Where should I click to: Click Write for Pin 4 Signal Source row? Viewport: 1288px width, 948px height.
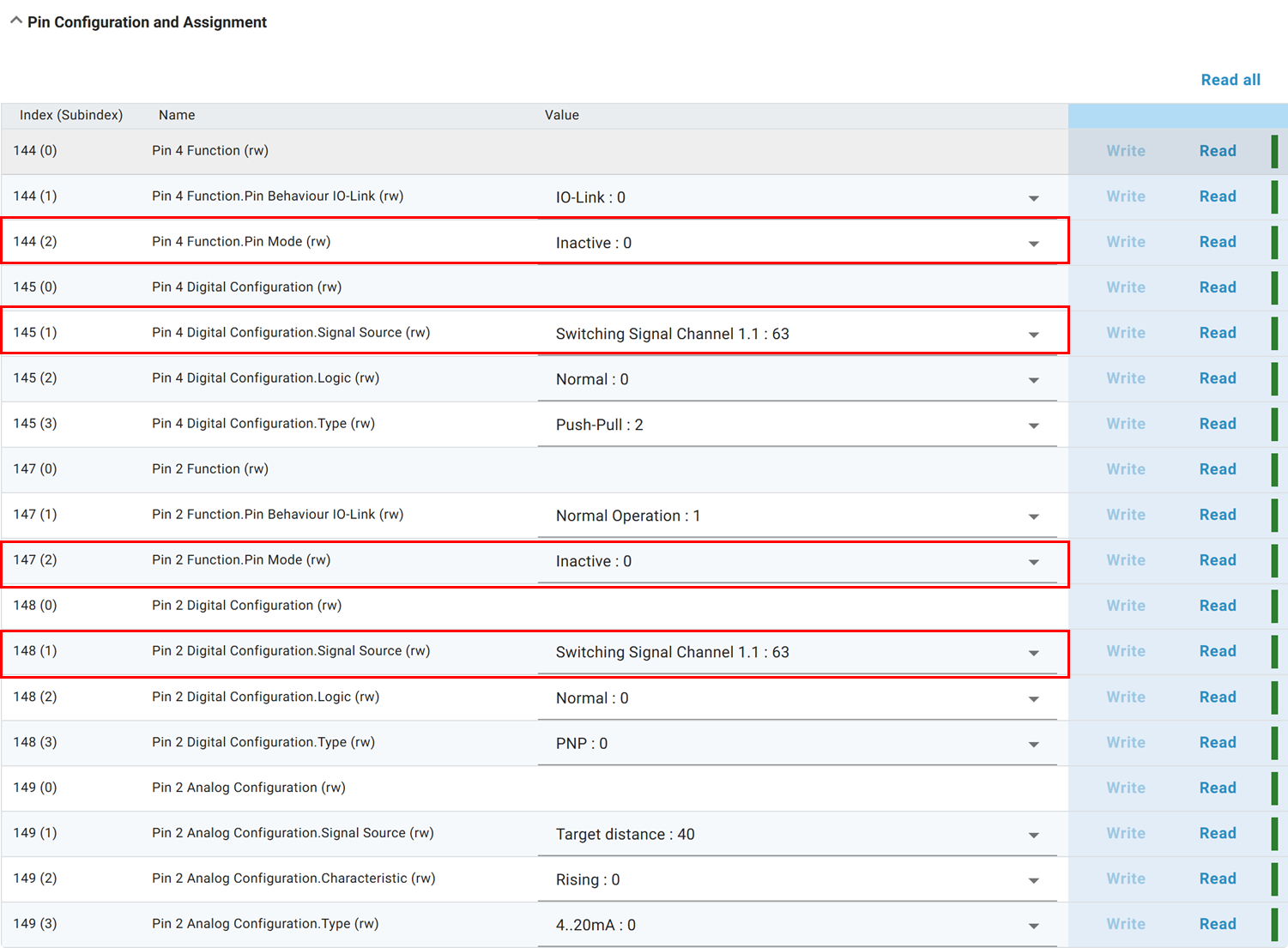tap(1125, 333)
